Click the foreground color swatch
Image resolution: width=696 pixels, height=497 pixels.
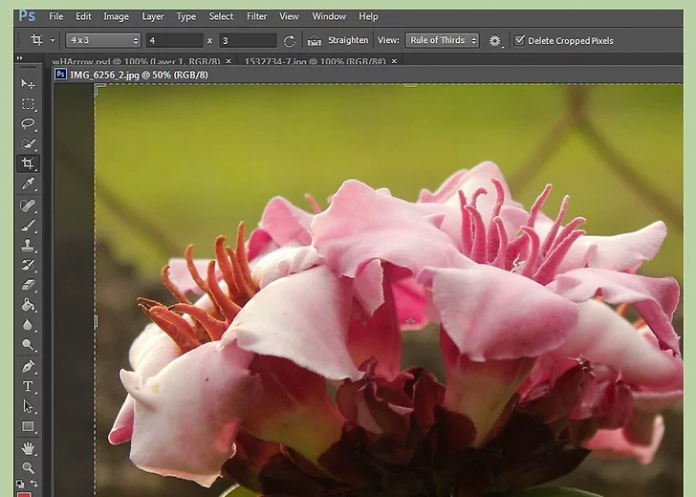tap(24, 493)
